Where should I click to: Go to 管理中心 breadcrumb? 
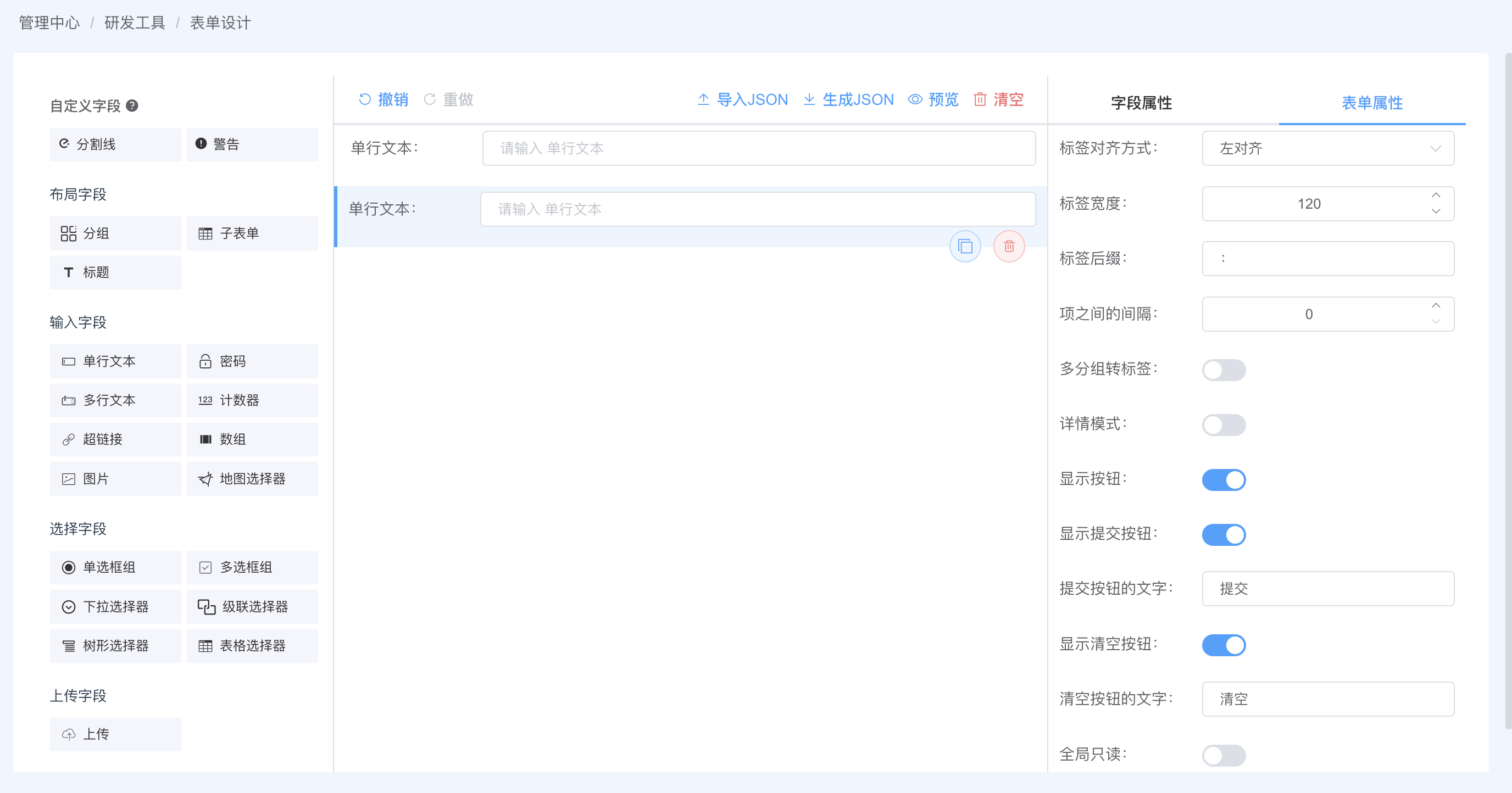(x=49, y=23)
